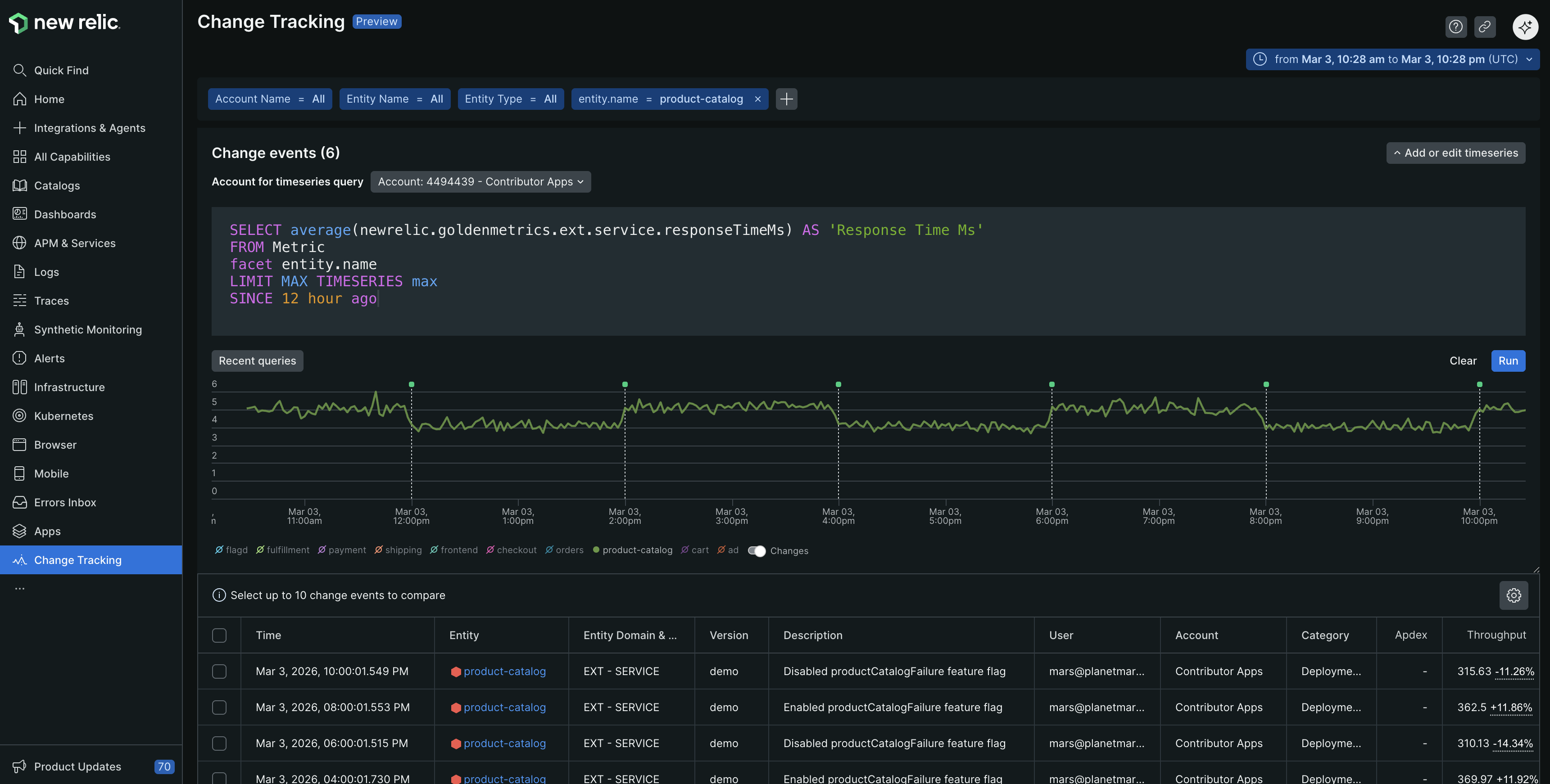Open Quick Find search in sidebar
This screenshot has width=1550, height=784.
(60, 70)
